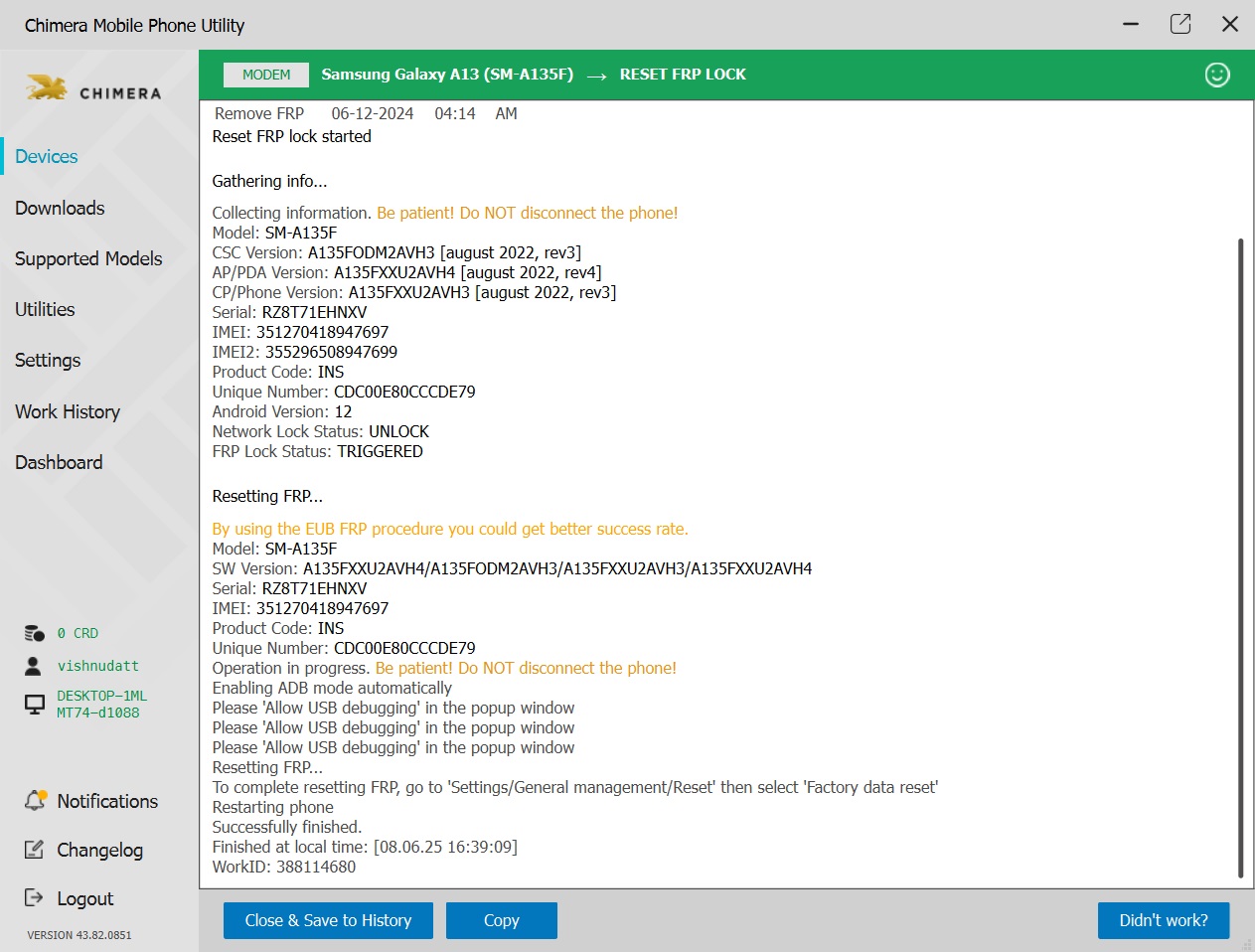Click the WorkID: 388114680 line

[x=284, y=867]
